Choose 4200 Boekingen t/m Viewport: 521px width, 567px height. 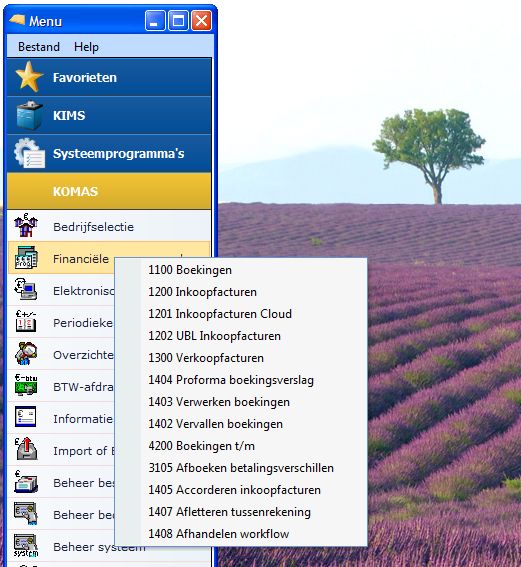(x=241, y=446)
